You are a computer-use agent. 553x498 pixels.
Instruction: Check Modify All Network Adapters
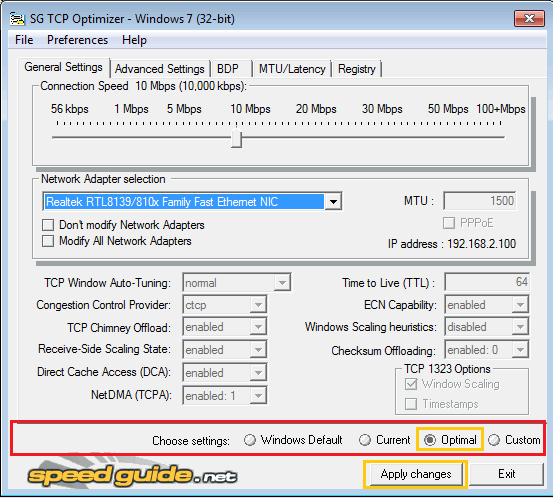point(48,241)
